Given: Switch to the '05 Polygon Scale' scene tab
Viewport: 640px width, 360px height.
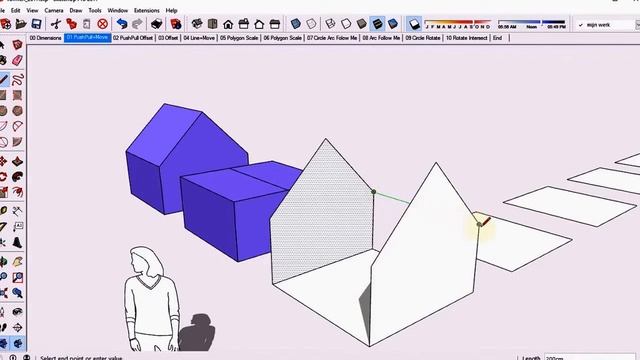Looking at the screenshot, I should coord(239,38).
